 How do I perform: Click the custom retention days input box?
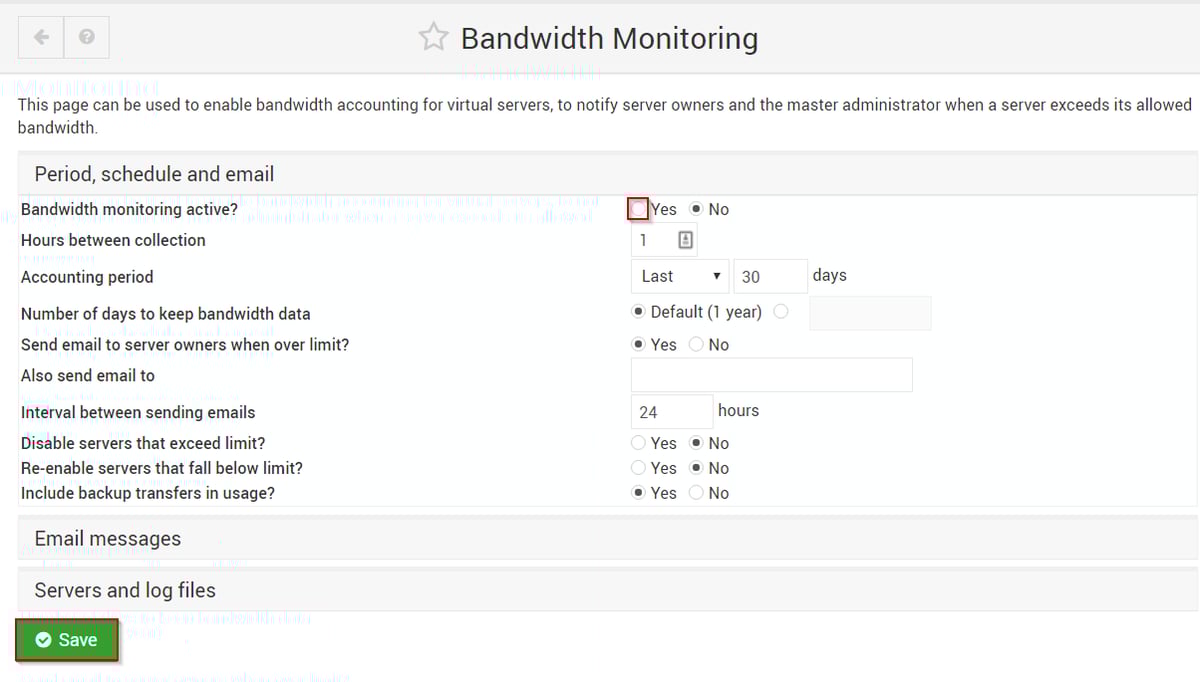tap(869, 313)
